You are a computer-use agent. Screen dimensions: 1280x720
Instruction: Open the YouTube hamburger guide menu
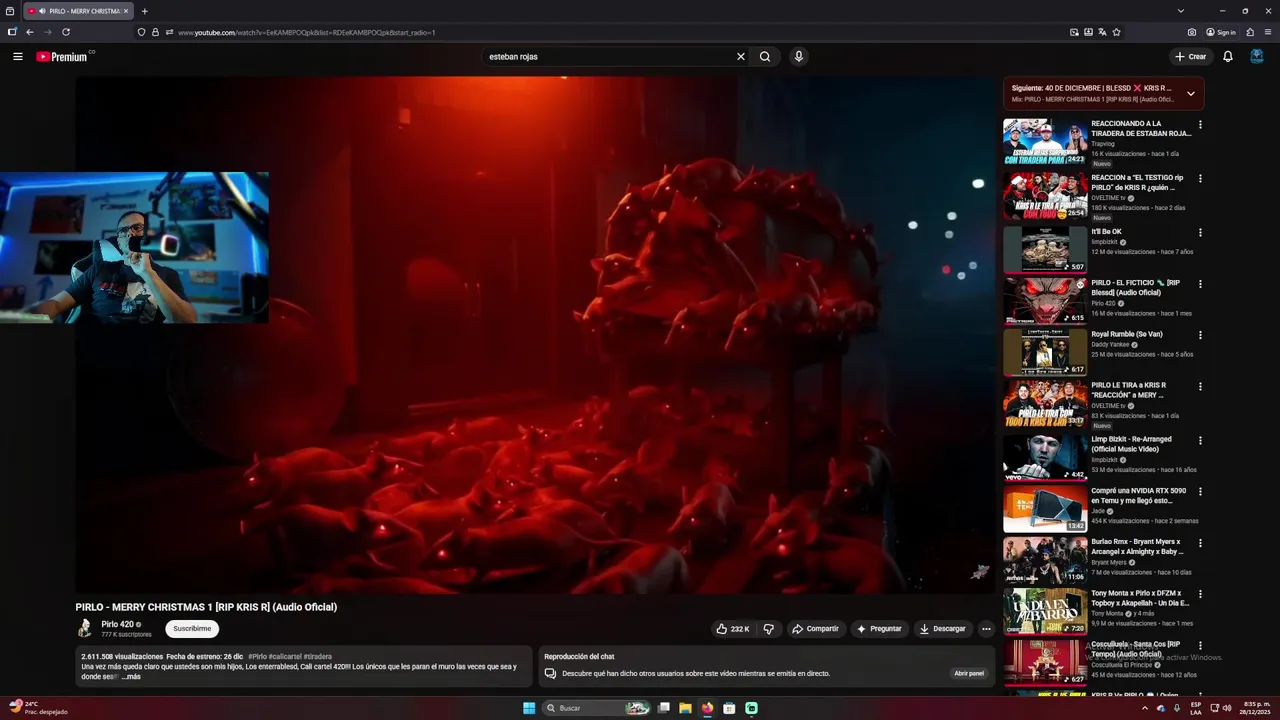tap(17, 57)
